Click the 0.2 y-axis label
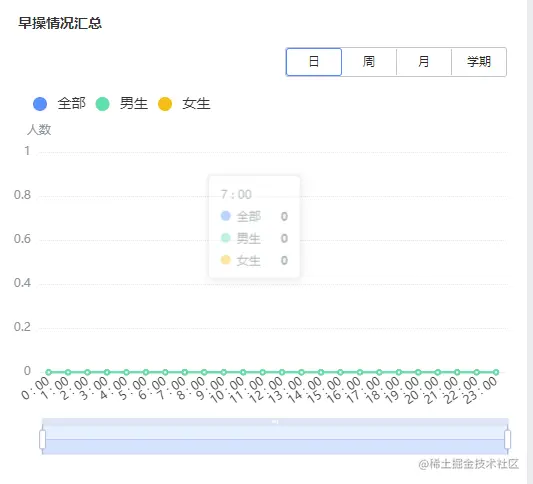Image resolution: width=533 pixels, height=484 pixels. tap(22, 327)
